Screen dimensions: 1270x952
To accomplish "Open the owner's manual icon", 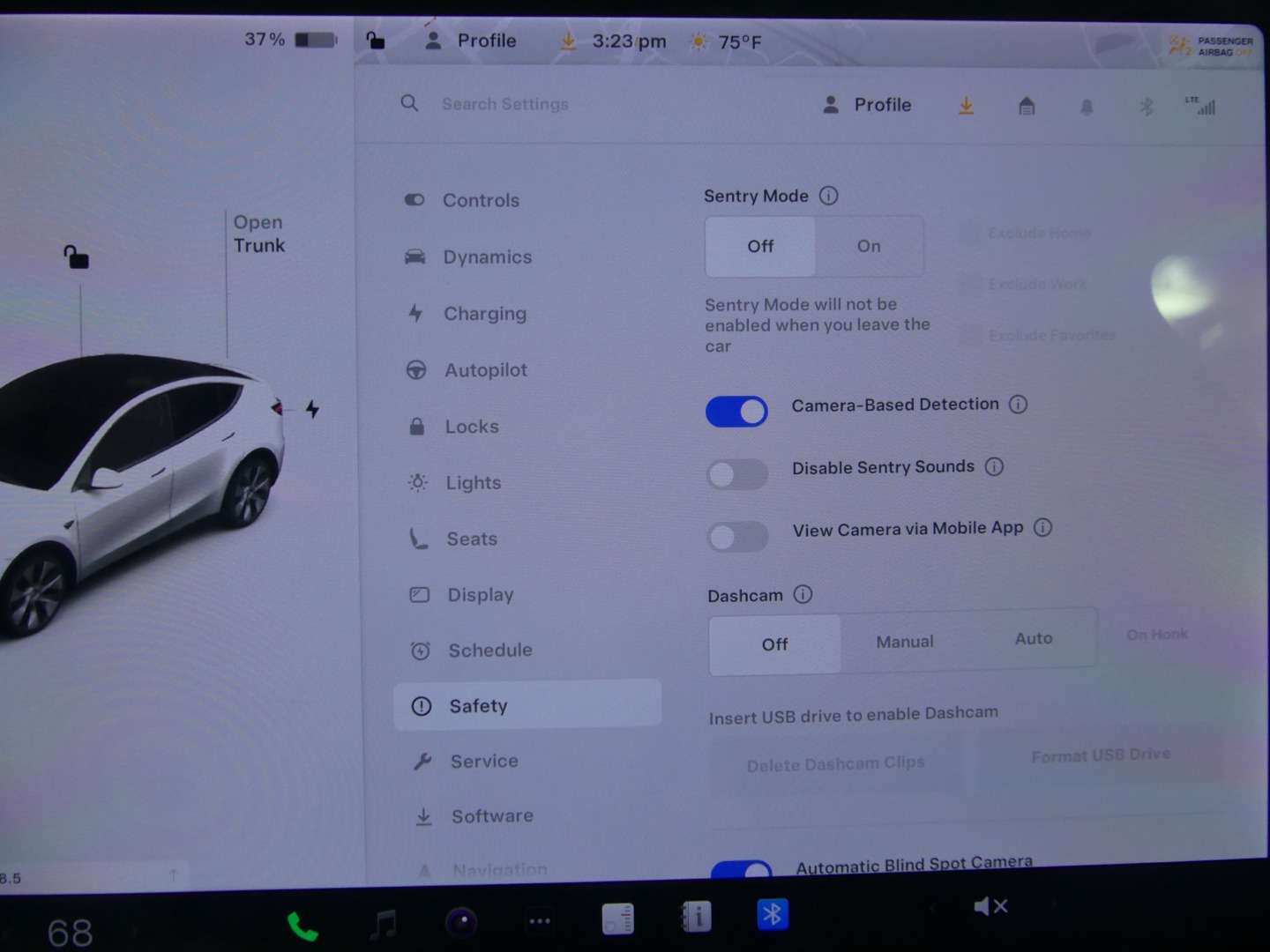I will tap(696, 918).
